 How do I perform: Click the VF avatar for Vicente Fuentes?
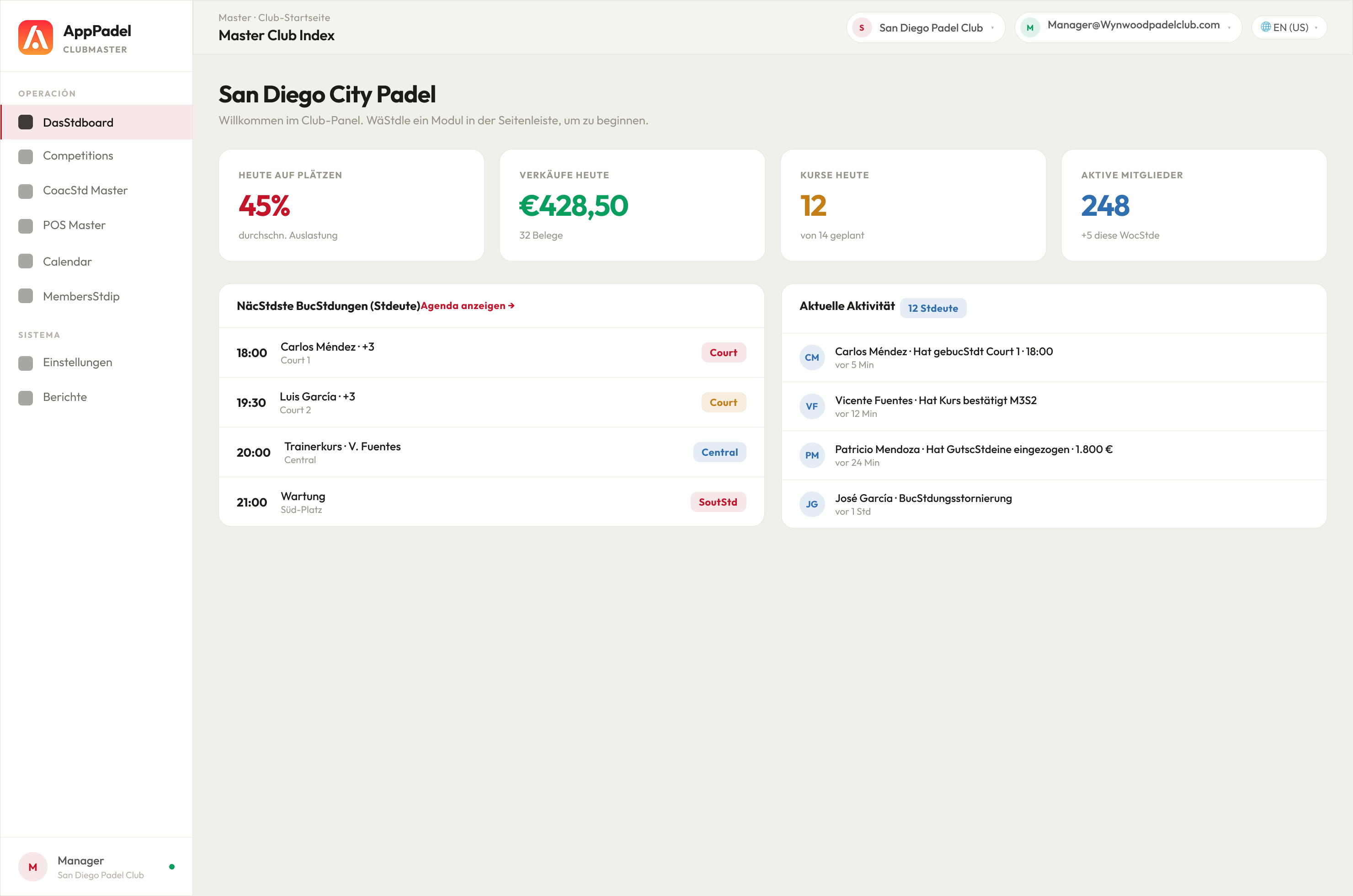tap(812, 406)
